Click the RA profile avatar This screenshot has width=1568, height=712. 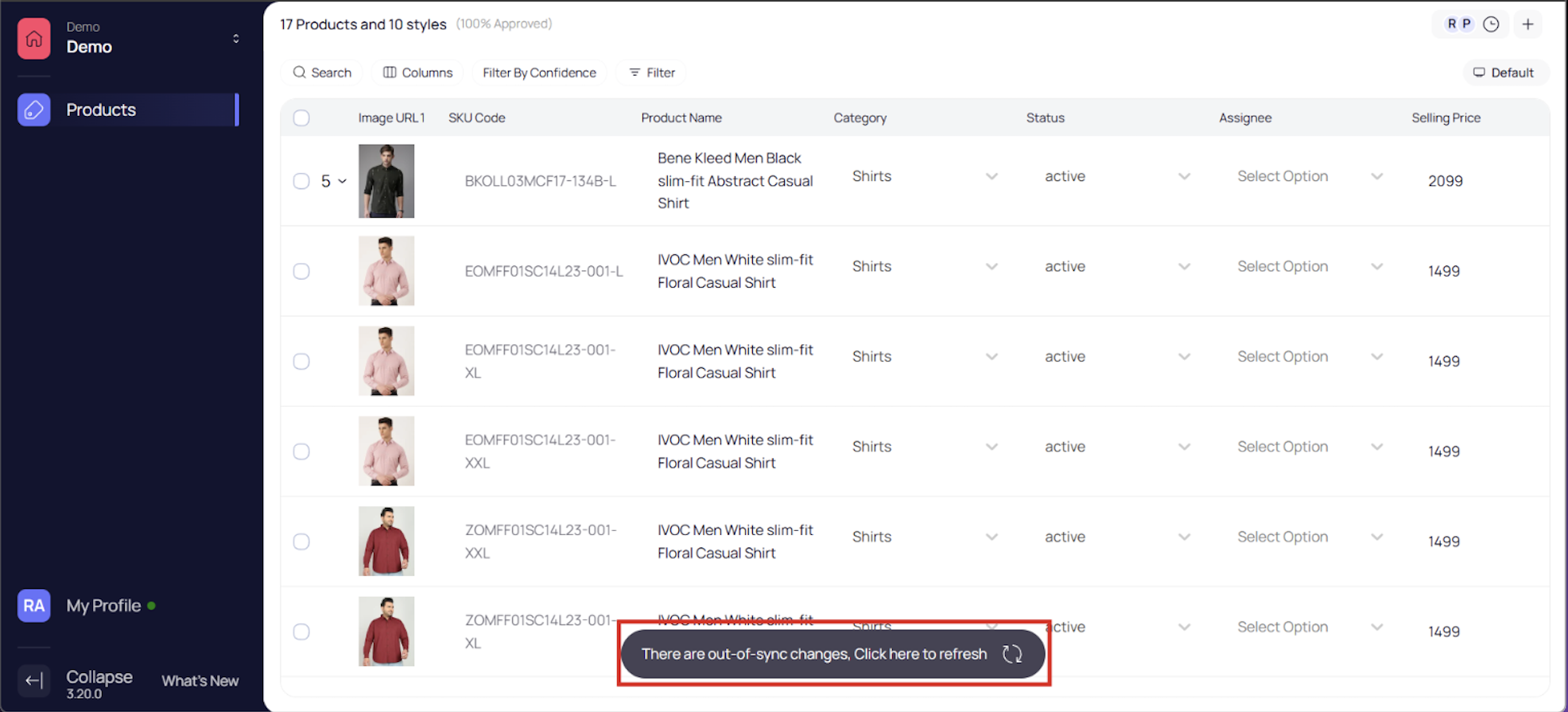tap(33, 606)
